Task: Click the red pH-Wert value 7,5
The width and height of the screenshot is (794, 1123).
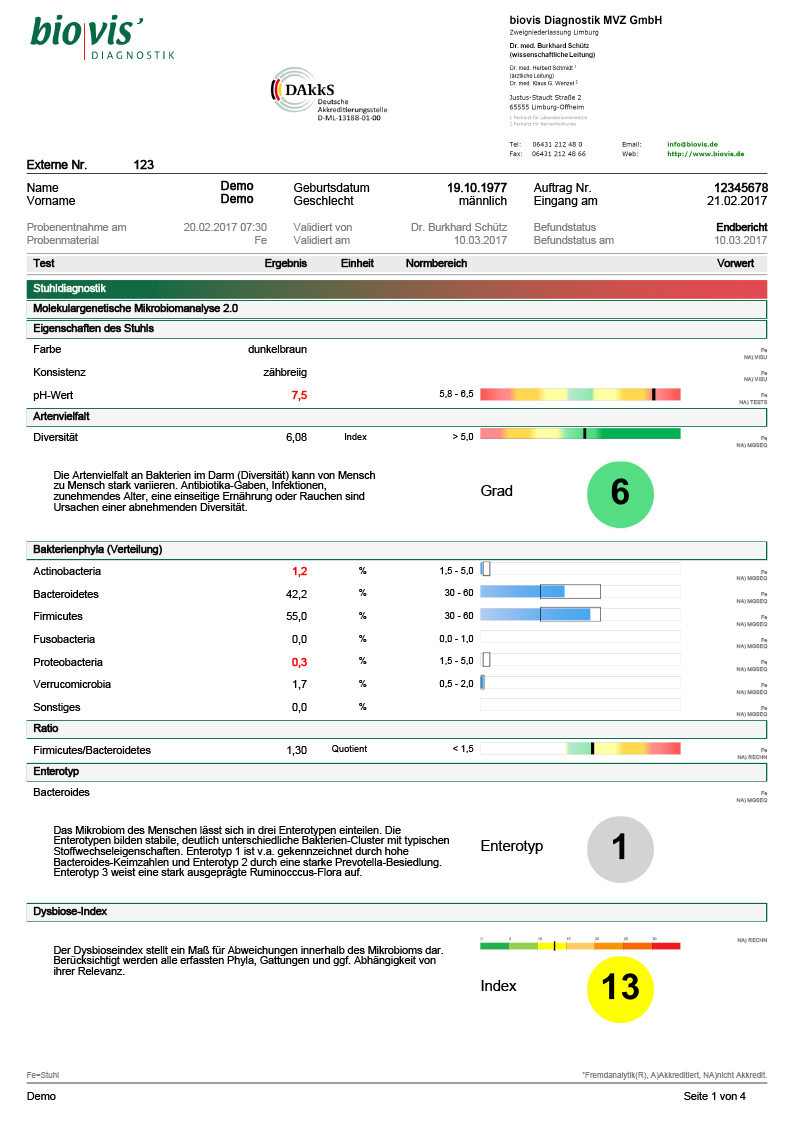Action: [299, 395]
